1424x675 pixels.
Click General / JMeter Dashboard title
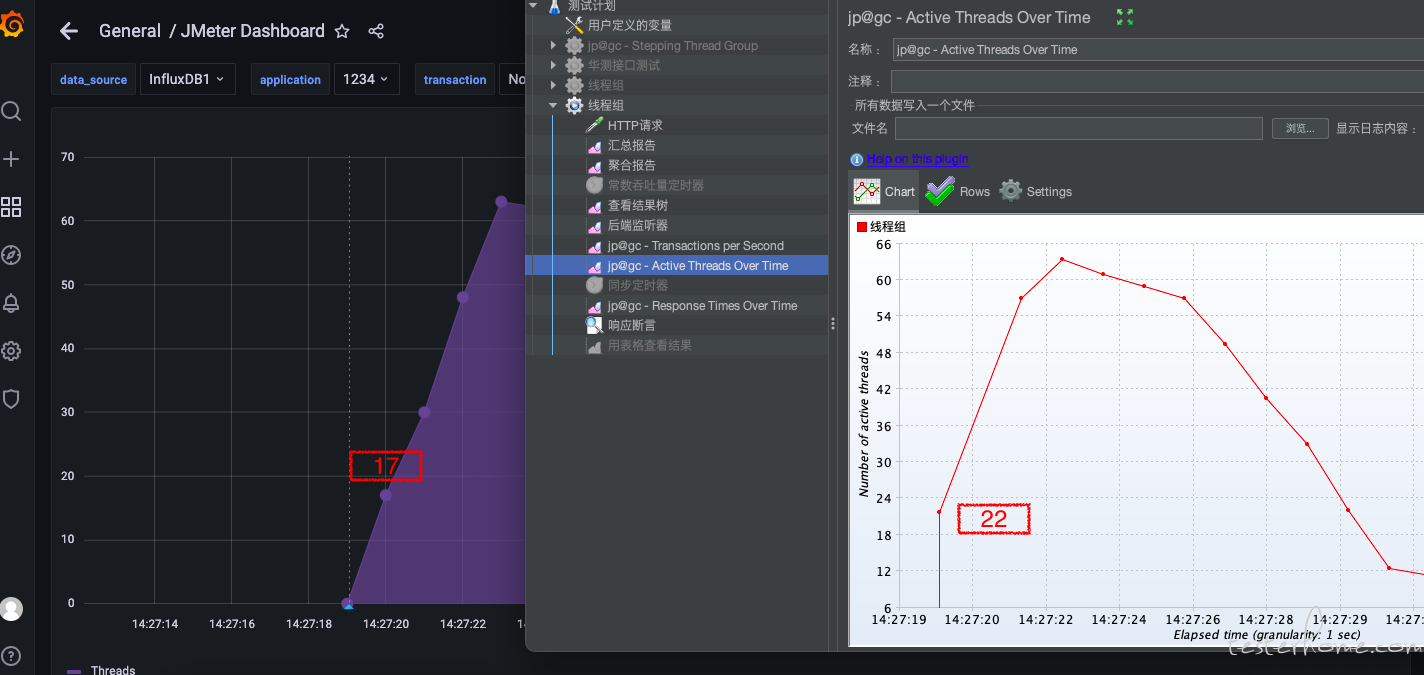pyautogui.click(x=212, y=31)
